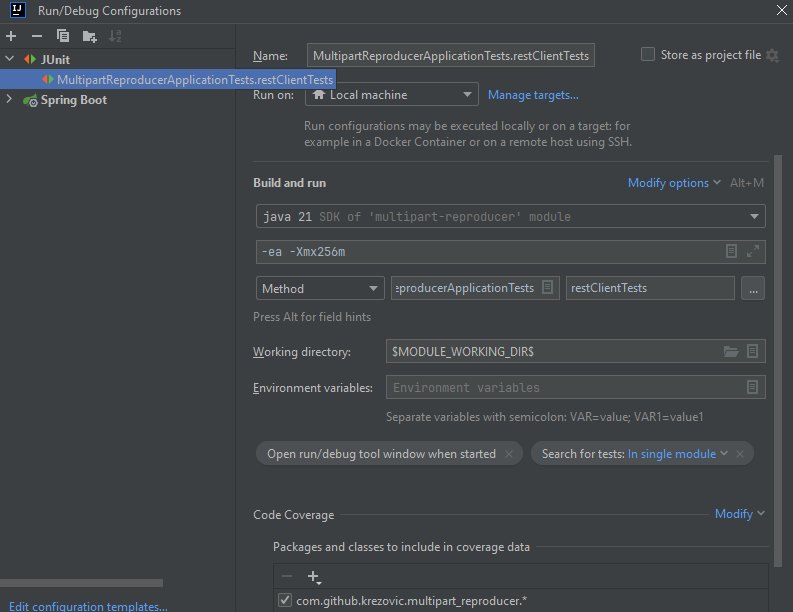The image size is (793, 612).
Task: Sort configurations alphabetically
Action: 115,36
